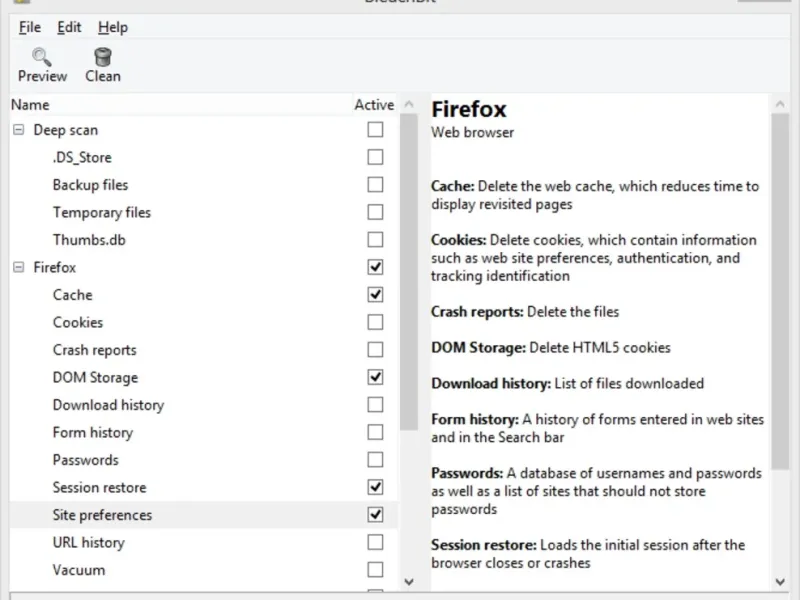
Task: Click the bold Session restore: description label
Action: pyautogui.click(x=484, y=545)
